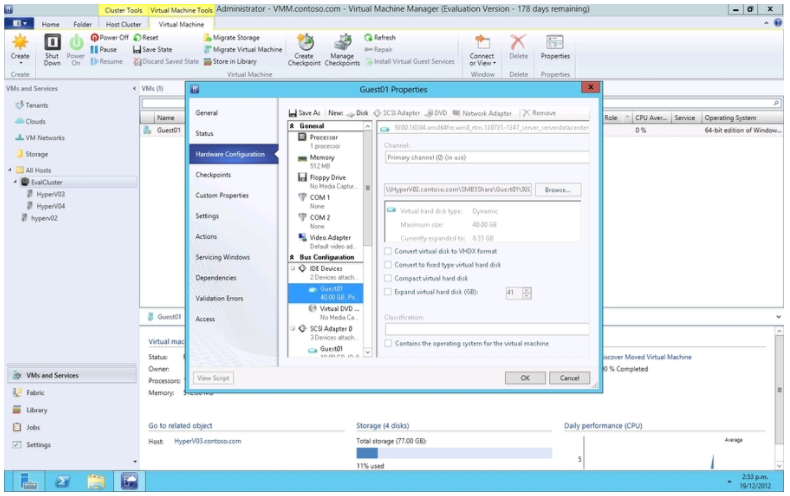Open the Checkpoints properties page
790x496 pixels.
pos(213,175)
